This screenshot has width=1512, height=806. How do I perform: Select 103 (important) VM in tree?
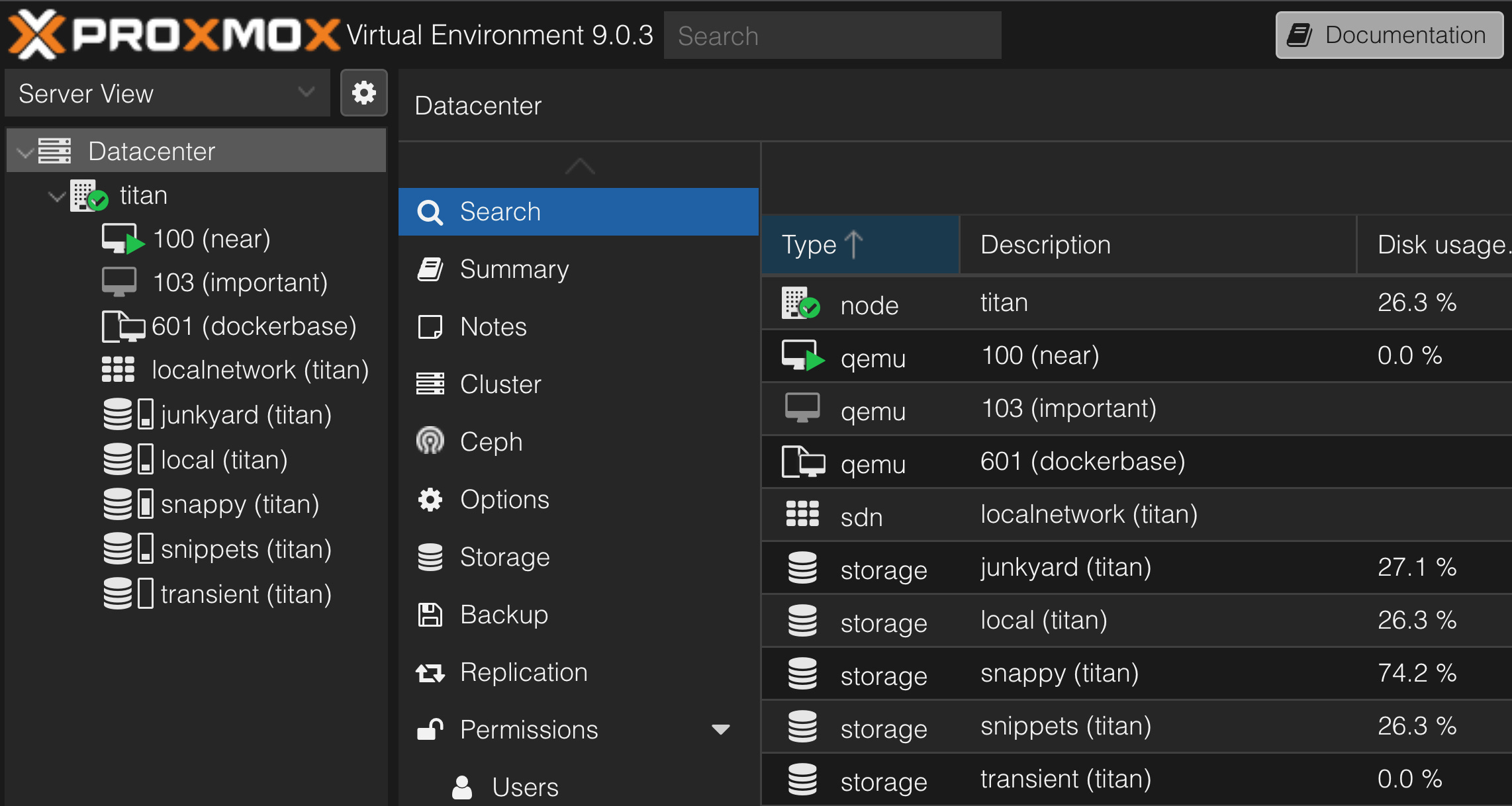(240, 283)
